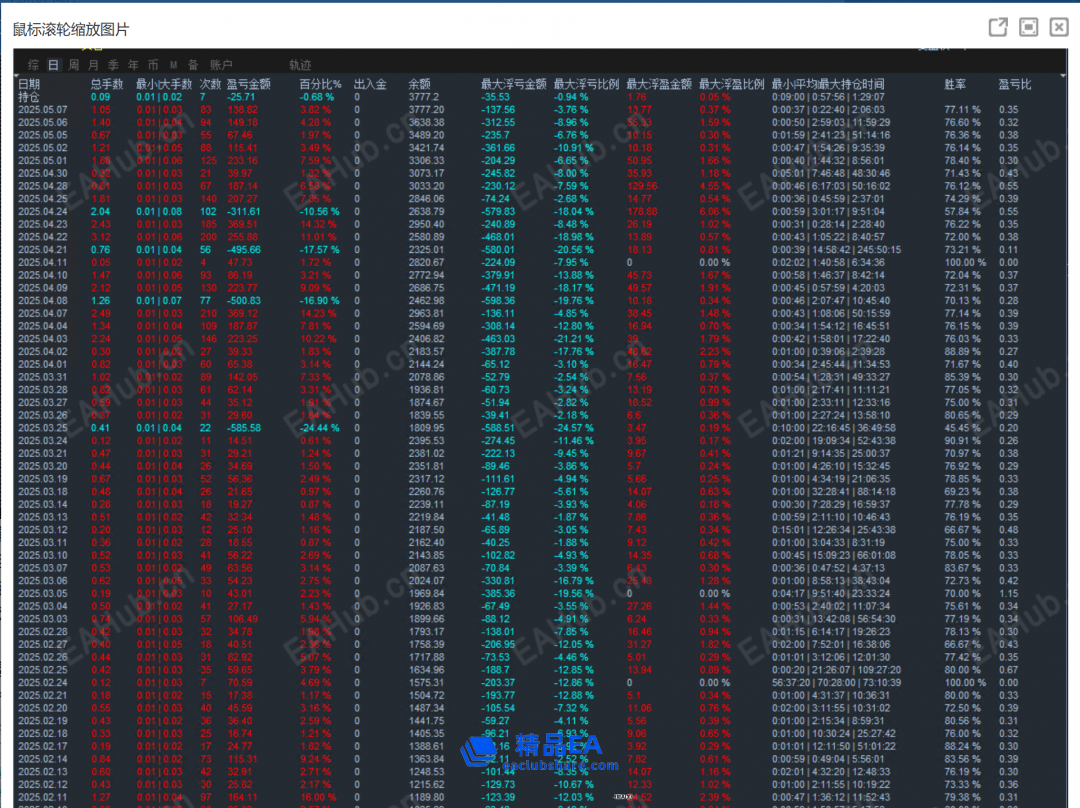The height and width of the screenshot is (808, 1080).
Task: Switch to the 周 weekly tab
Action: pos(73,65)
